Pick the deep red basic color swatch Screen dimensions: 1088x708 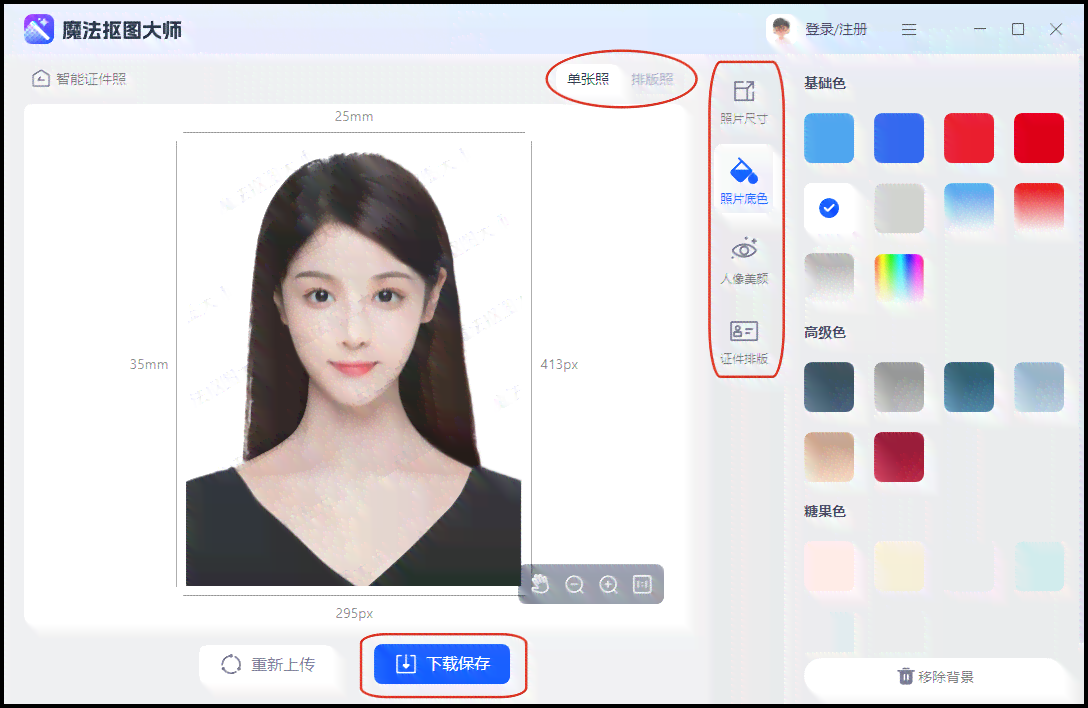tap(1039, 138)
